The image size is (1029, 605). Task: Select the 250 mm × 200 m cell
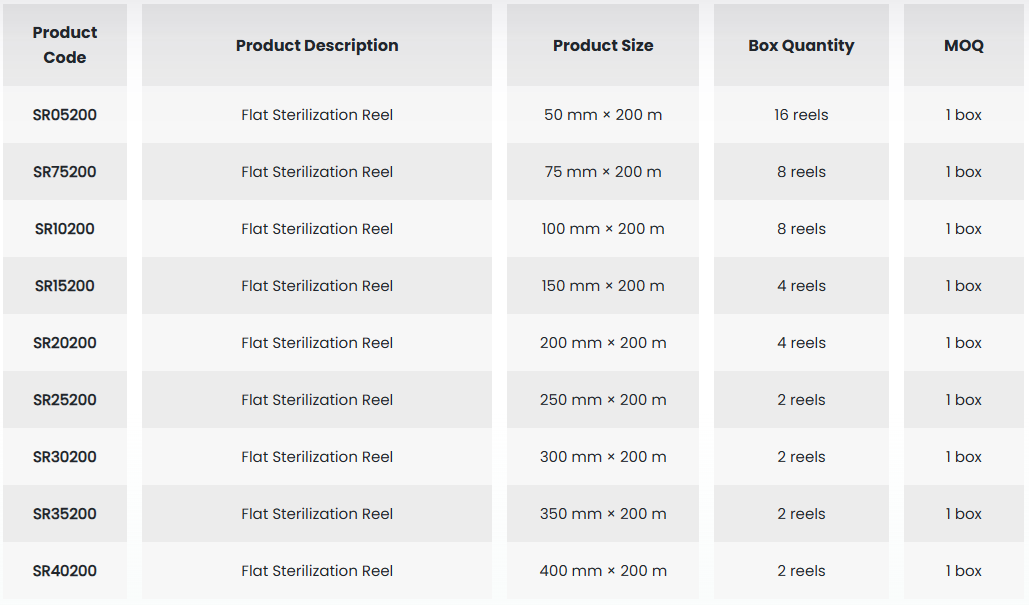[x=603, y=400]
